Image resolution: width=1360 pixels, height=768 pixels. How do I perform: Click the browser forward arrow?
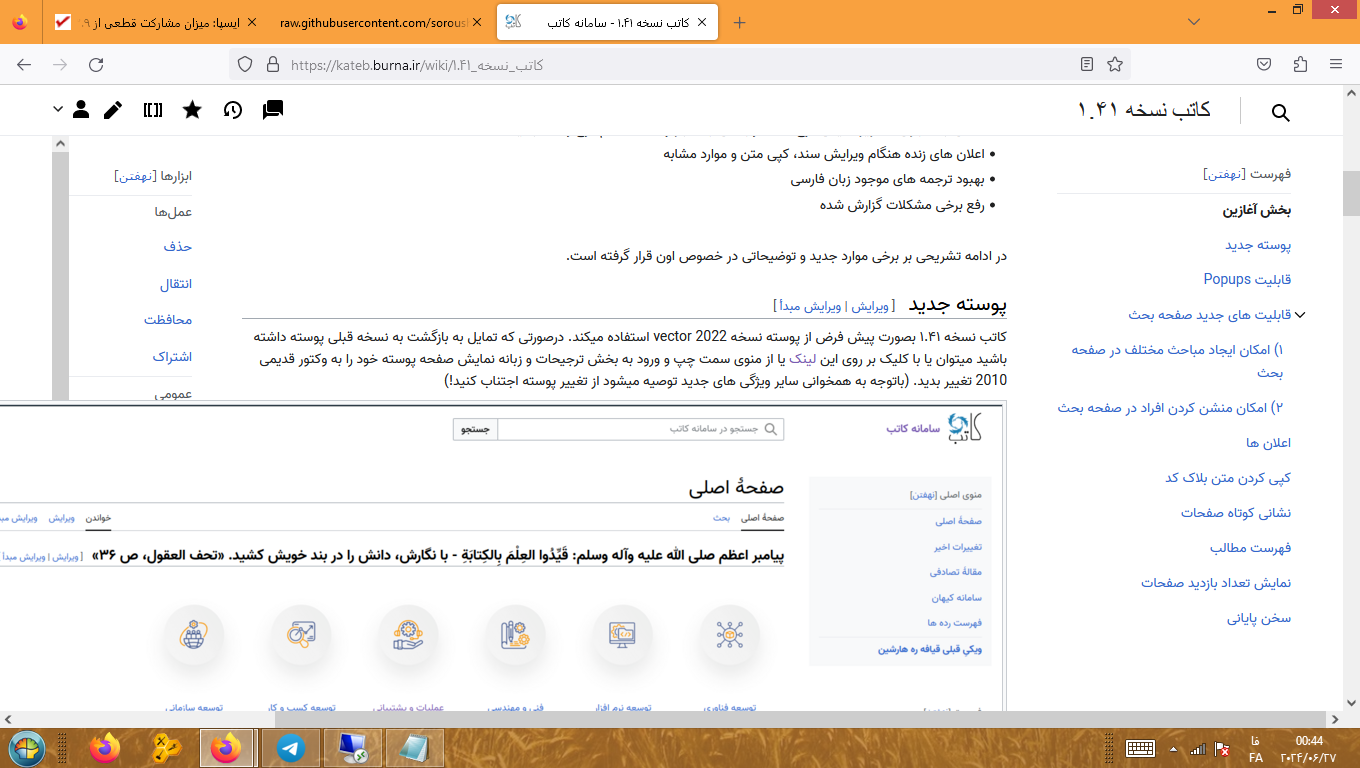point(60,64)
